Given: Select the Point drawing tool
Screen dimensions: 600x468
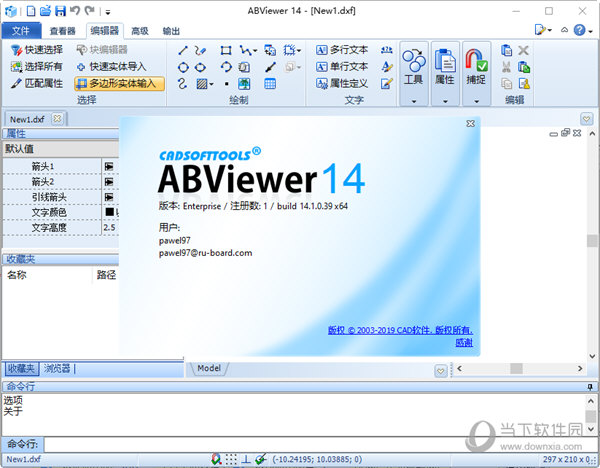Looking at the screenshot, I should tap(227, 84).
